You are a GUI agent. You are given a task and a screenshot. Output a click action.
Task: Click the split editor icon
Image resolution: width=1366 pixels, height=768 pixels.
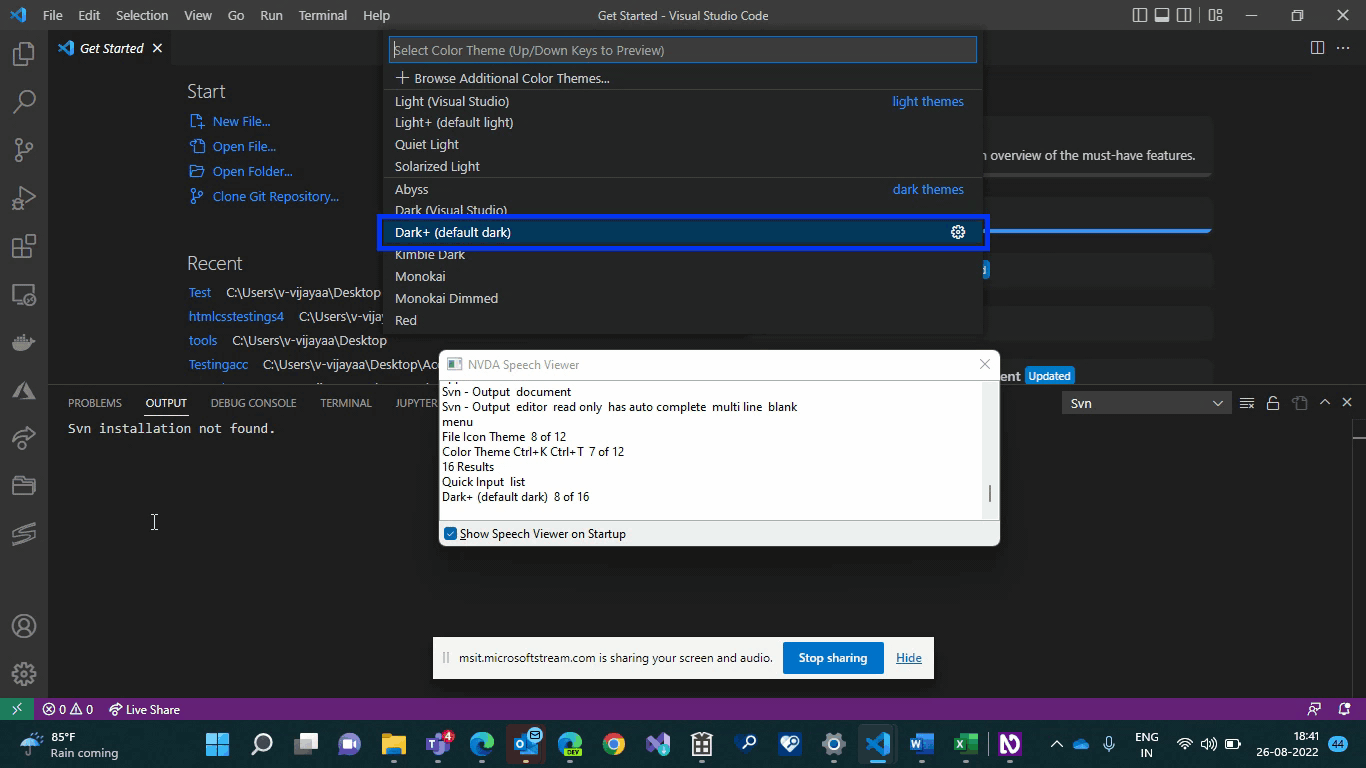pyautogui.click(x=1318, y=48)
